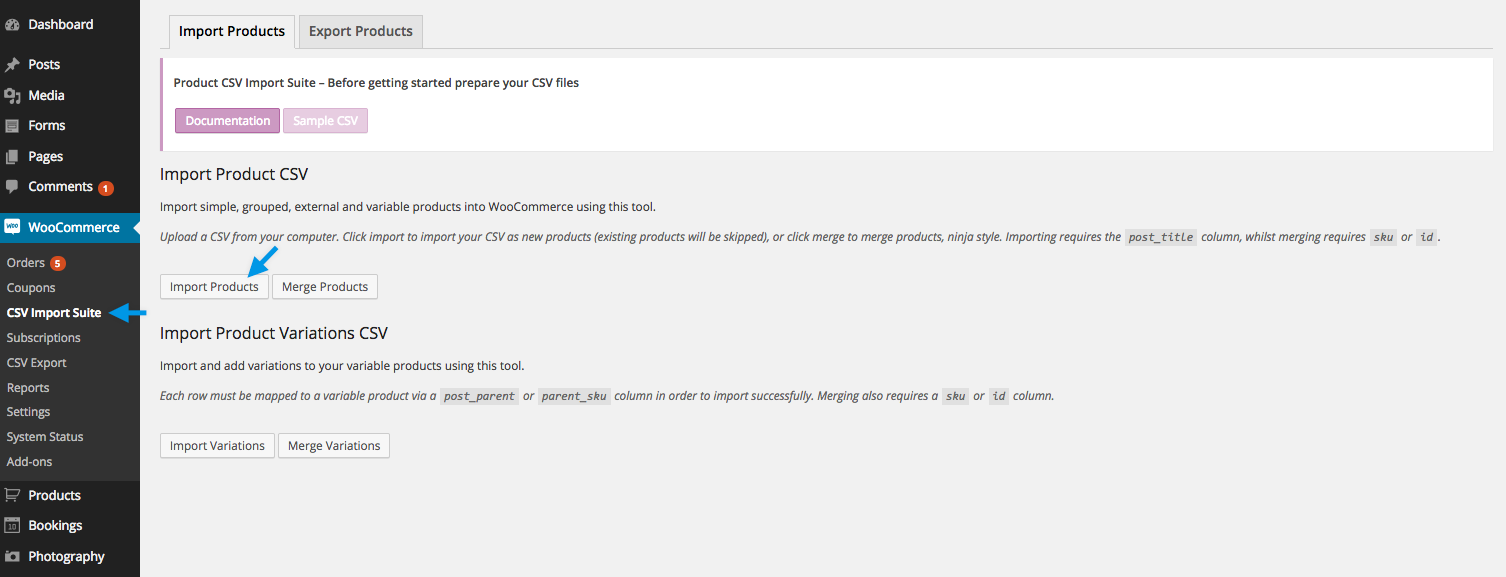Select the Import Products tab

(231, 31)
